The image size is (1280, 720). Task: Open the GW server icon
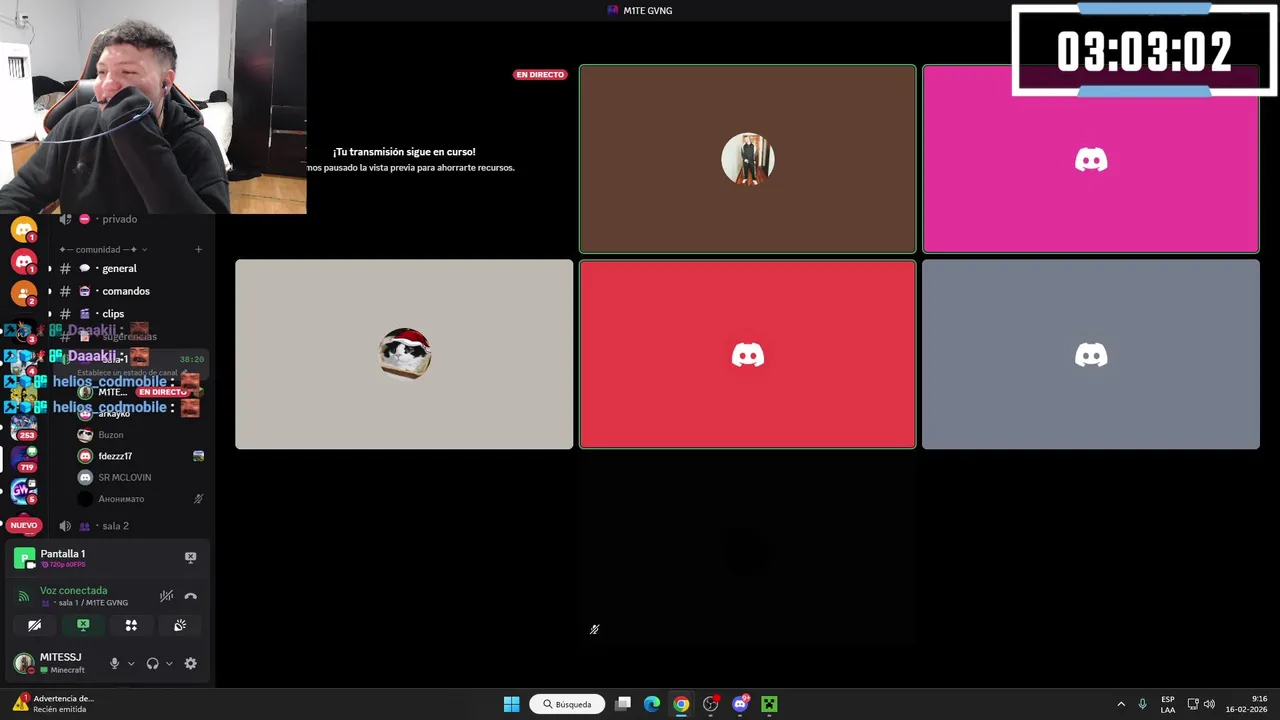click(24, 491)
